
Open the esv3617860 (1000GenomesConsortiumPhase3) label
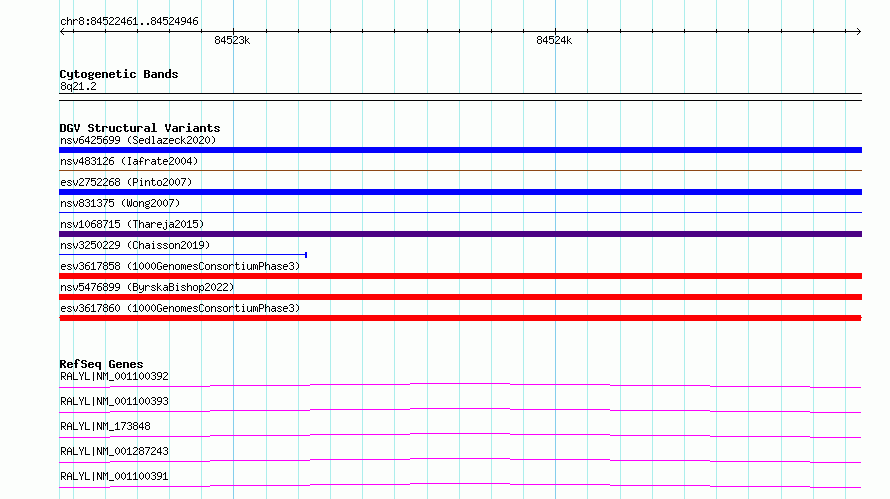click(180, 308)
